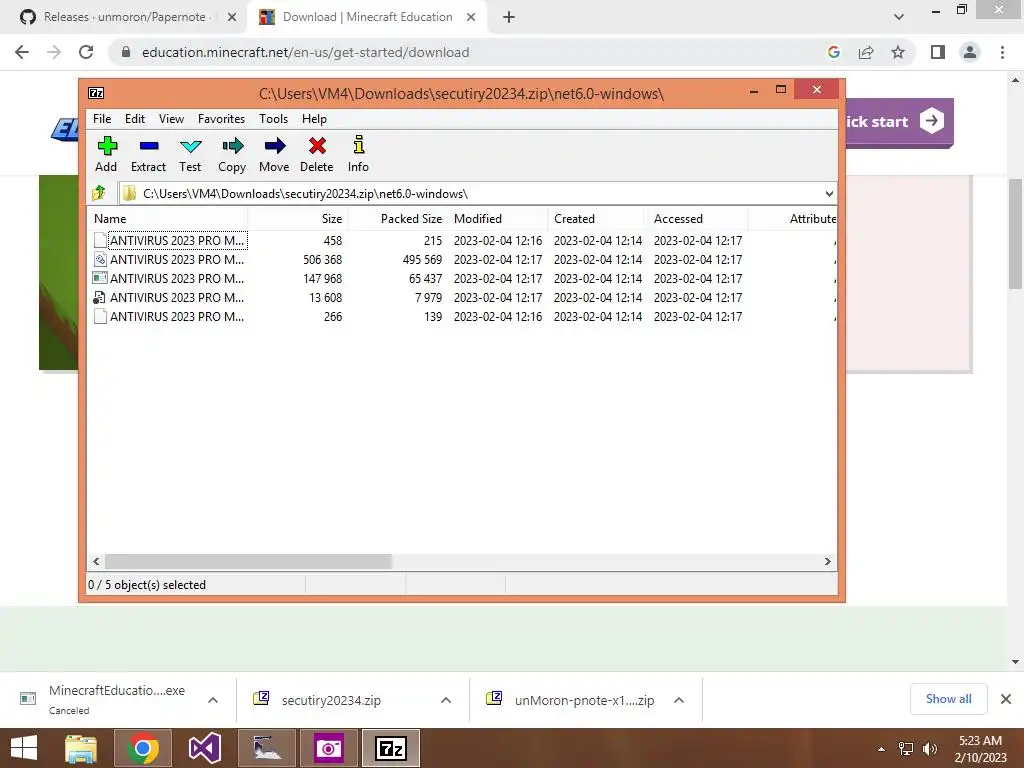Screen dimensions: 1024x768
Task: Click the clock in the taskbar
Action: click(980, 748)
